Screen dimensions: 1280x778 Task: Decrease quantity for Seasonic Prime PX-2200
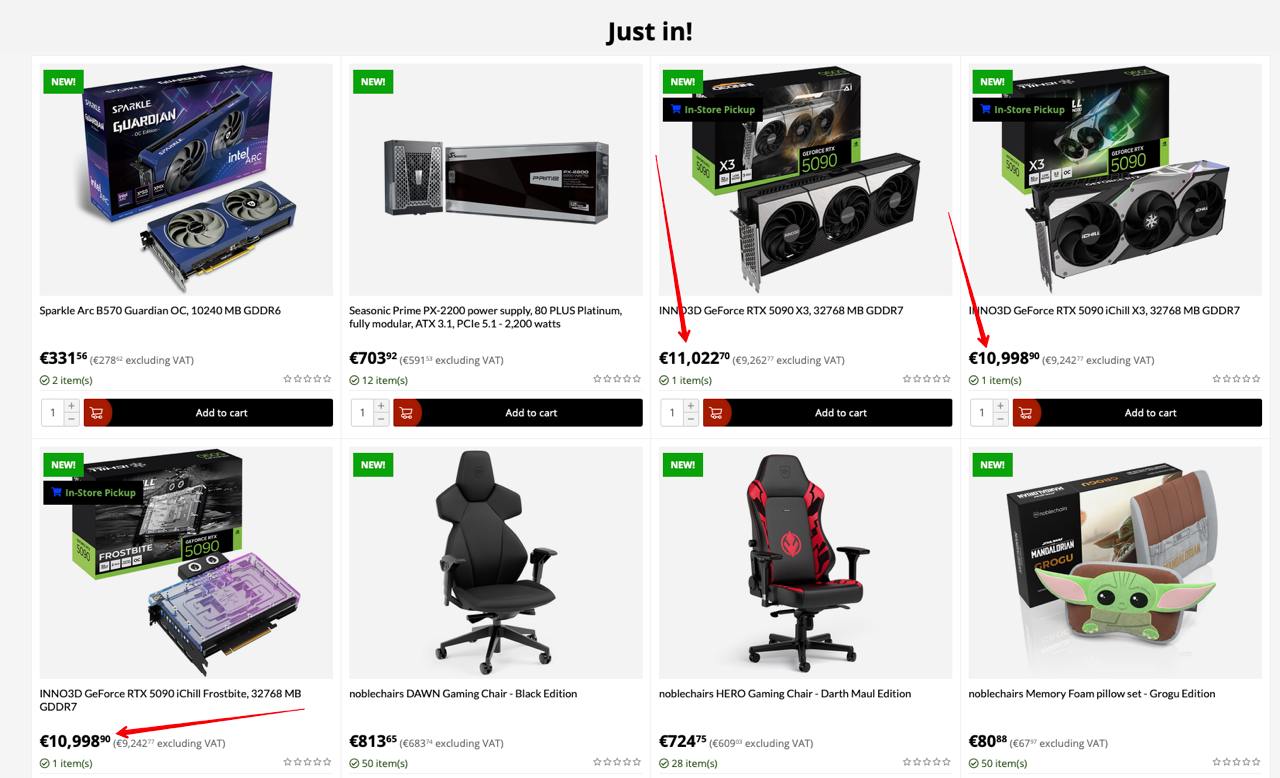click(x=381, y=420)
